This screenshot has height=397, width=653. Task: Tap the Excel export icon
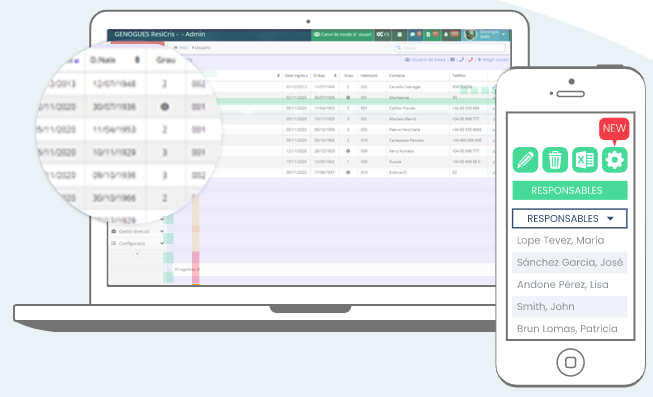(x=585, y=160)
